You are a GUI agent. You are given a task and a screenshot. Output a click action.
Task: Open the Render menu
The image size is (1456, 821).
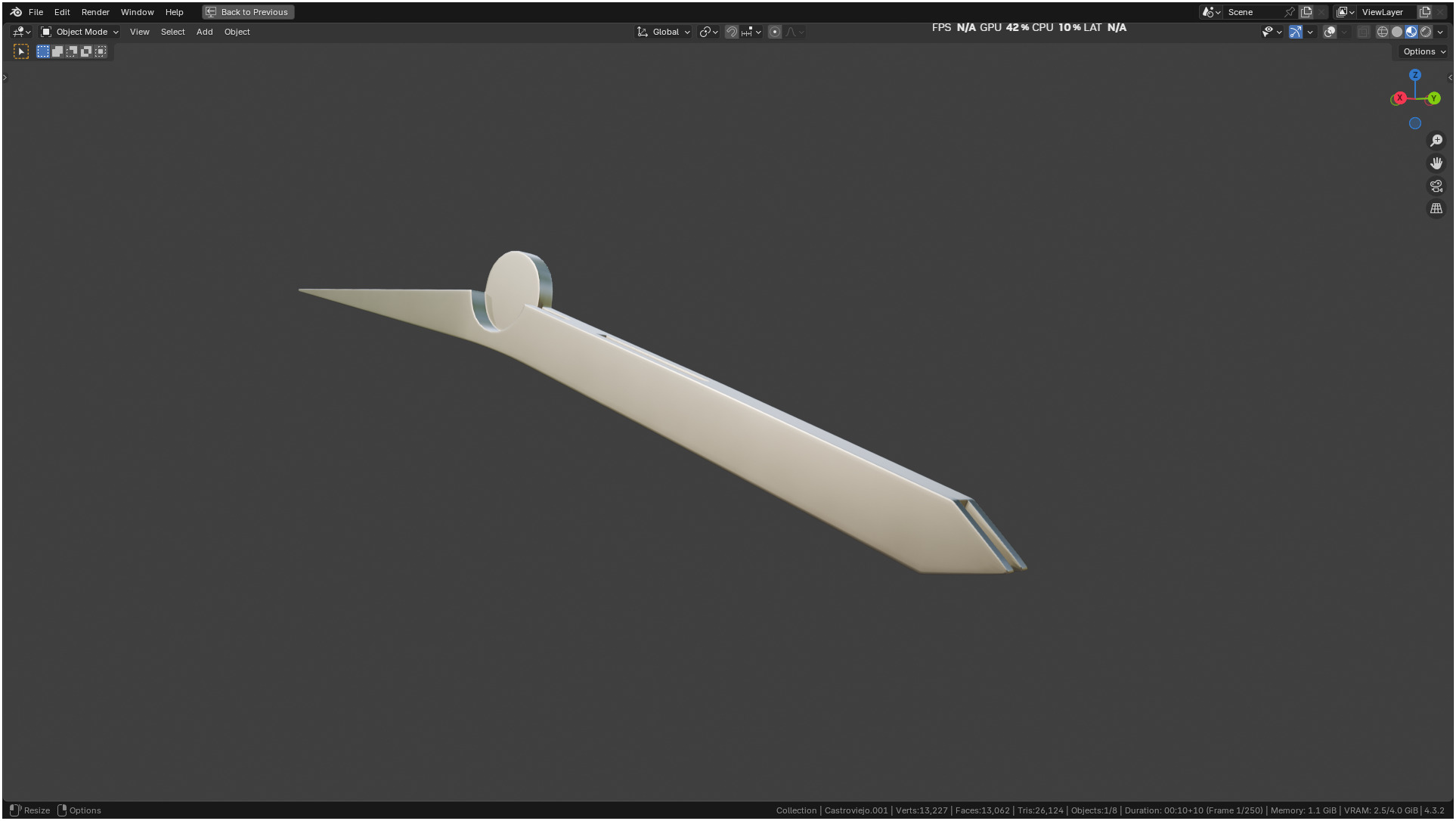(95, 12)
